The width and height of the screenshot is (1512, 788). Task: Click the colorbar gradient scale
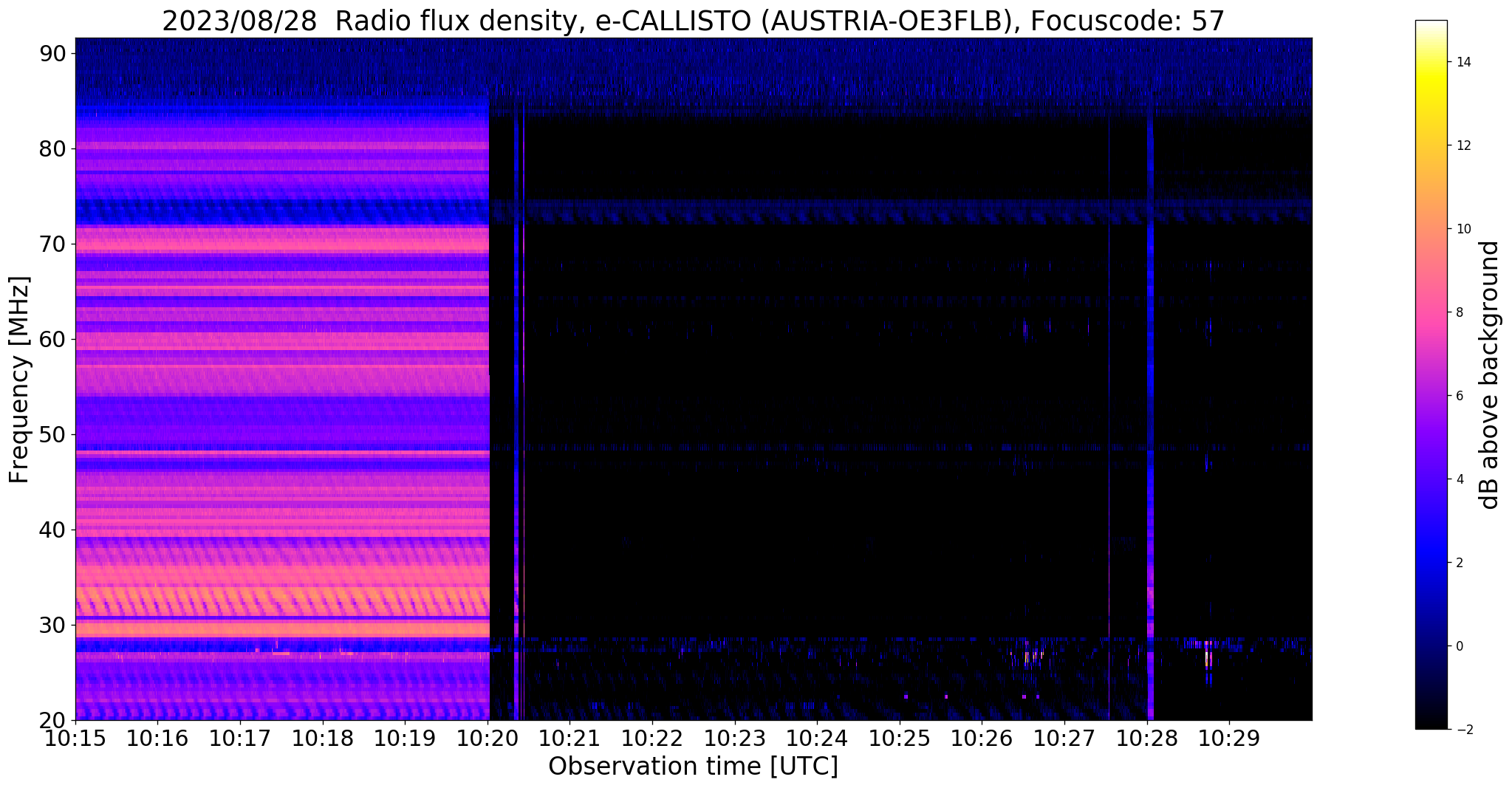(x=1431, y=374)
